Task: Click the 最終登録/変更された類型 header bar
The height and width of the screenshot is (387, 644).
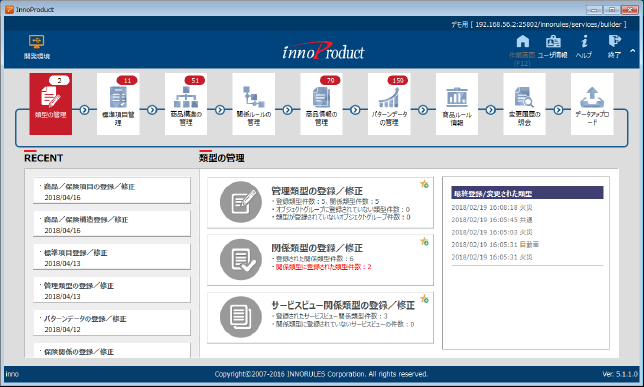Action: 527,193
